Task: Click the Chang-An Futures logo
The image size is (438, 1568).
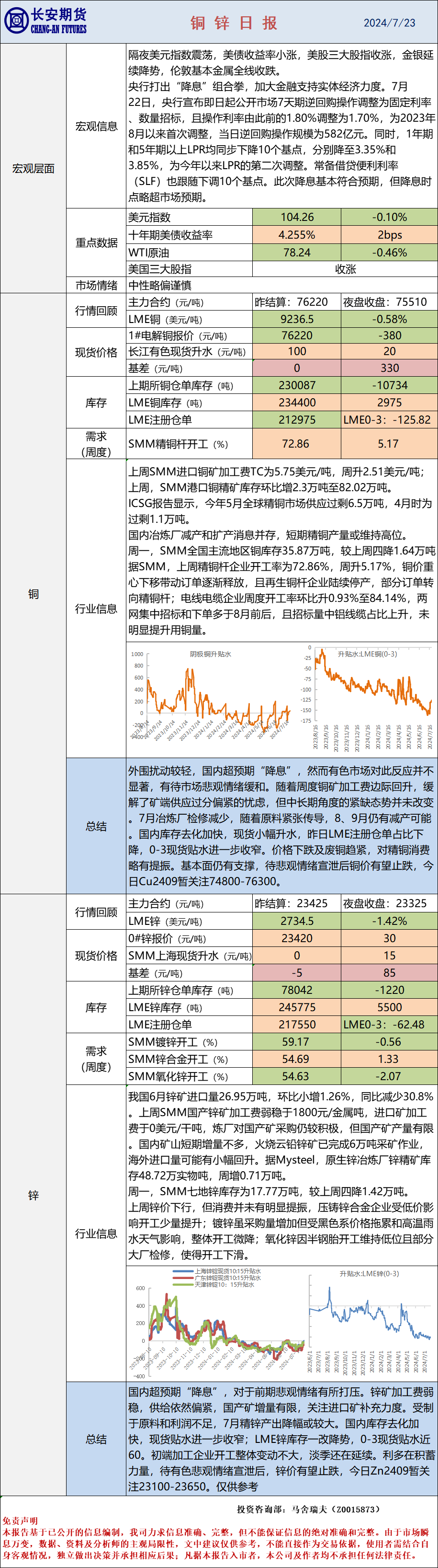Action: click(45, 21)
